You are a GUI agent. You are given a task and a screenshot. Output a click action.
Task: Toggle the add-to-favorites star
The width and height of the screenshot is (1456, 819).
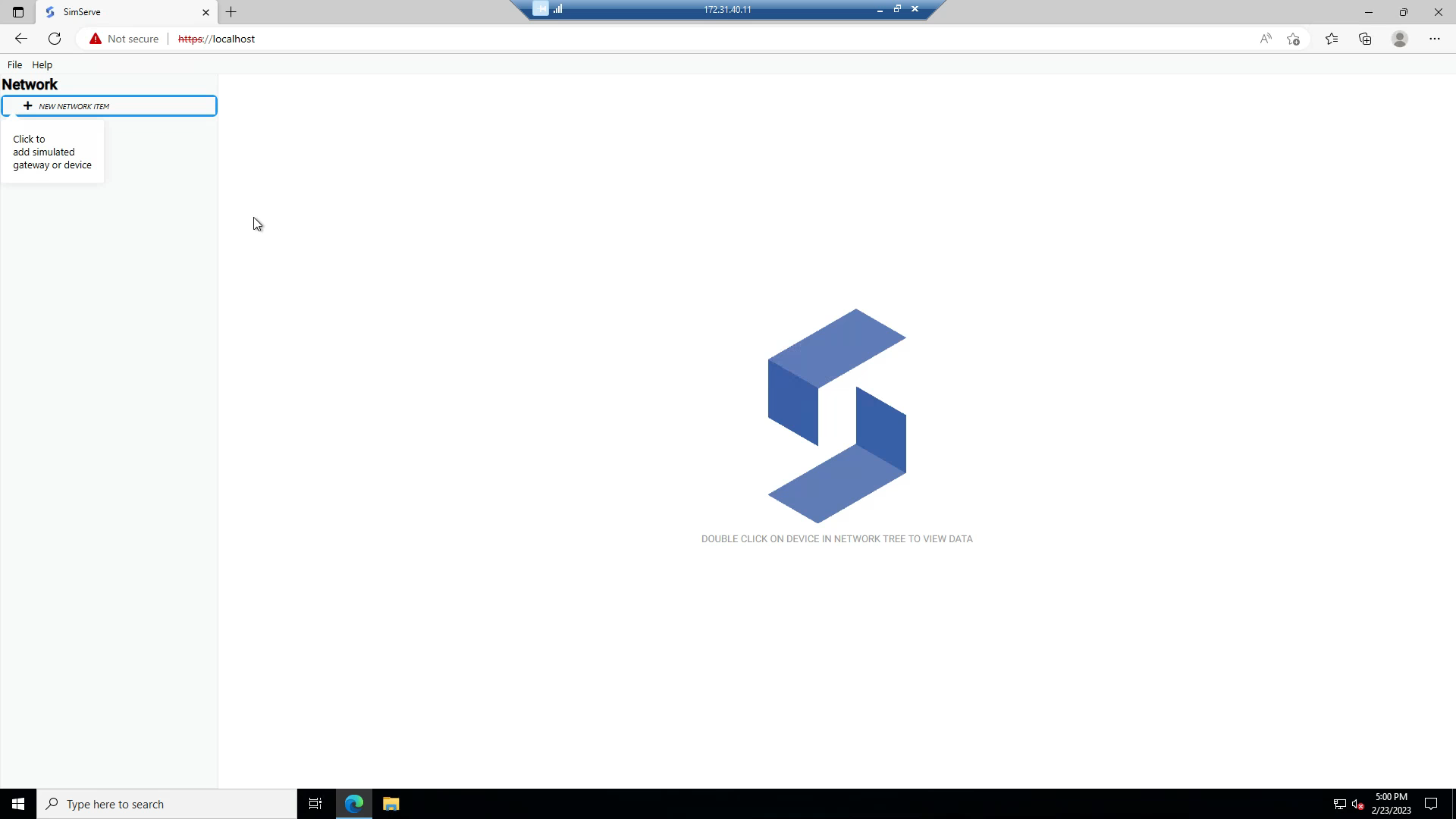click(x=1294, y=39)
